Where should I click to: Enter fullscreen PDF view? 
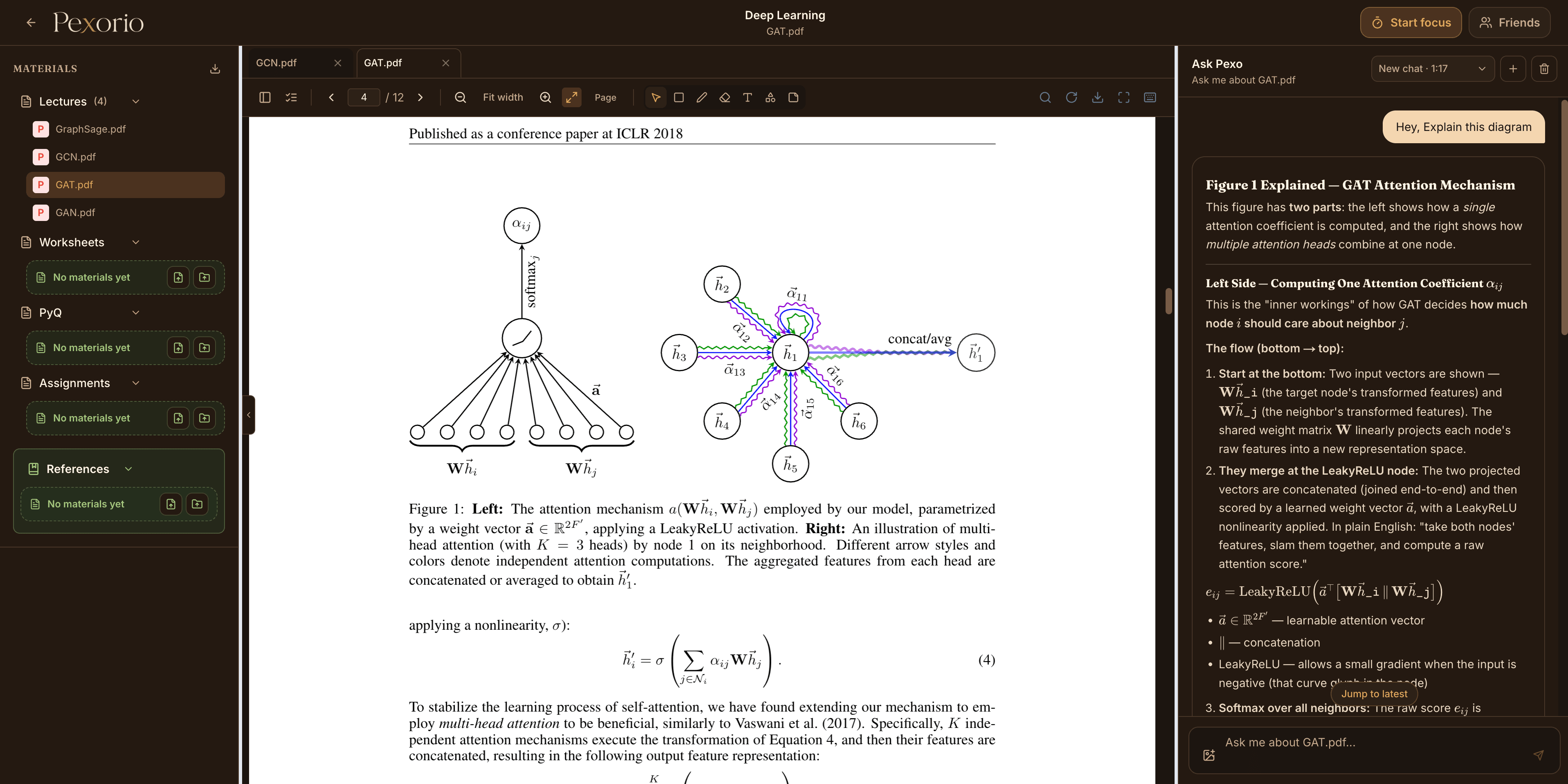click(1124, 97)
